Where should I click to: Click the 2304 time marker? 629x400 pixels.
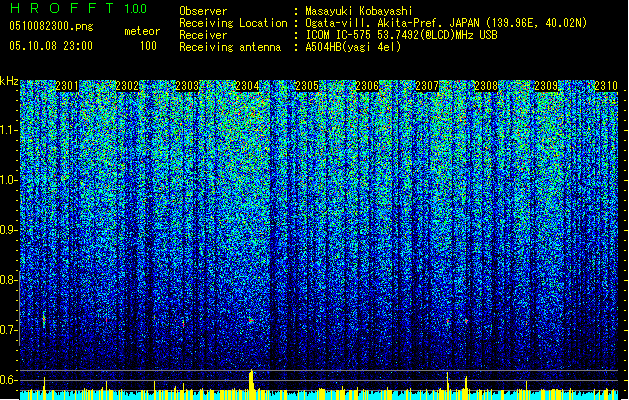click(x=247, y=86)
